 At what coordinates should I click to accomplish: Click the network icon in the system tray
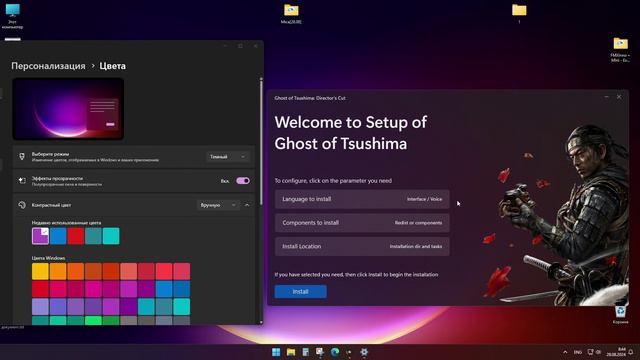(590, 352)
